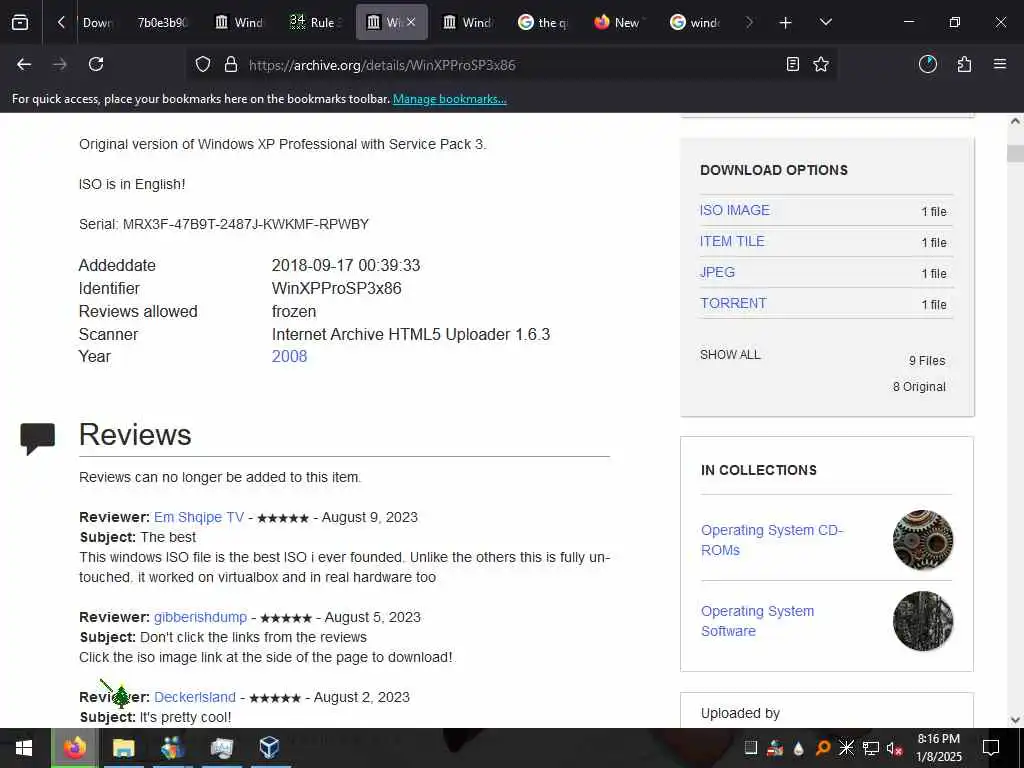This screenshot has height=768, width=1024.
Task: Switch to the 7b0e3b90 tab
Action: tap(162, 22)
